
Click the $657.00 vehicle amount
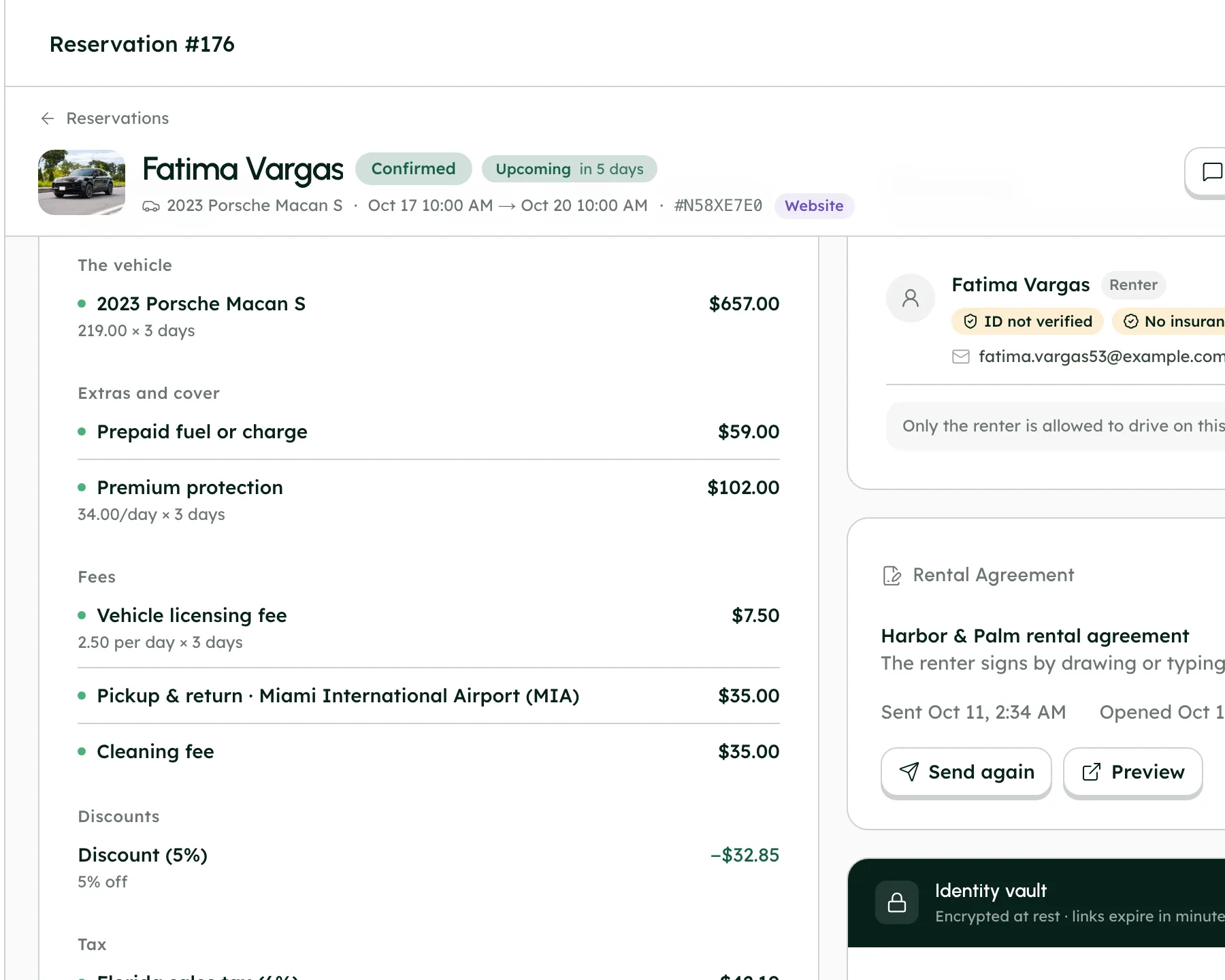tap(744, 304)
